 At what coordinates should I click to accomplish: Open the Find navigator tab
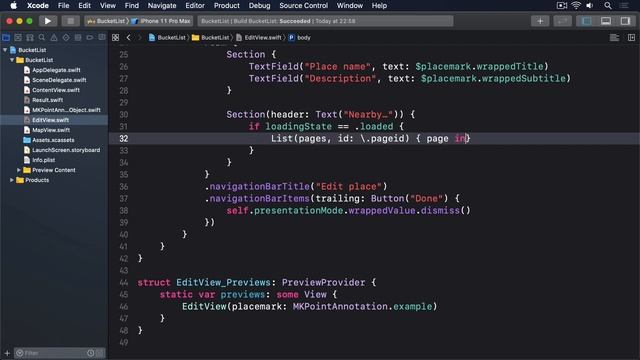tap(42, 38)
